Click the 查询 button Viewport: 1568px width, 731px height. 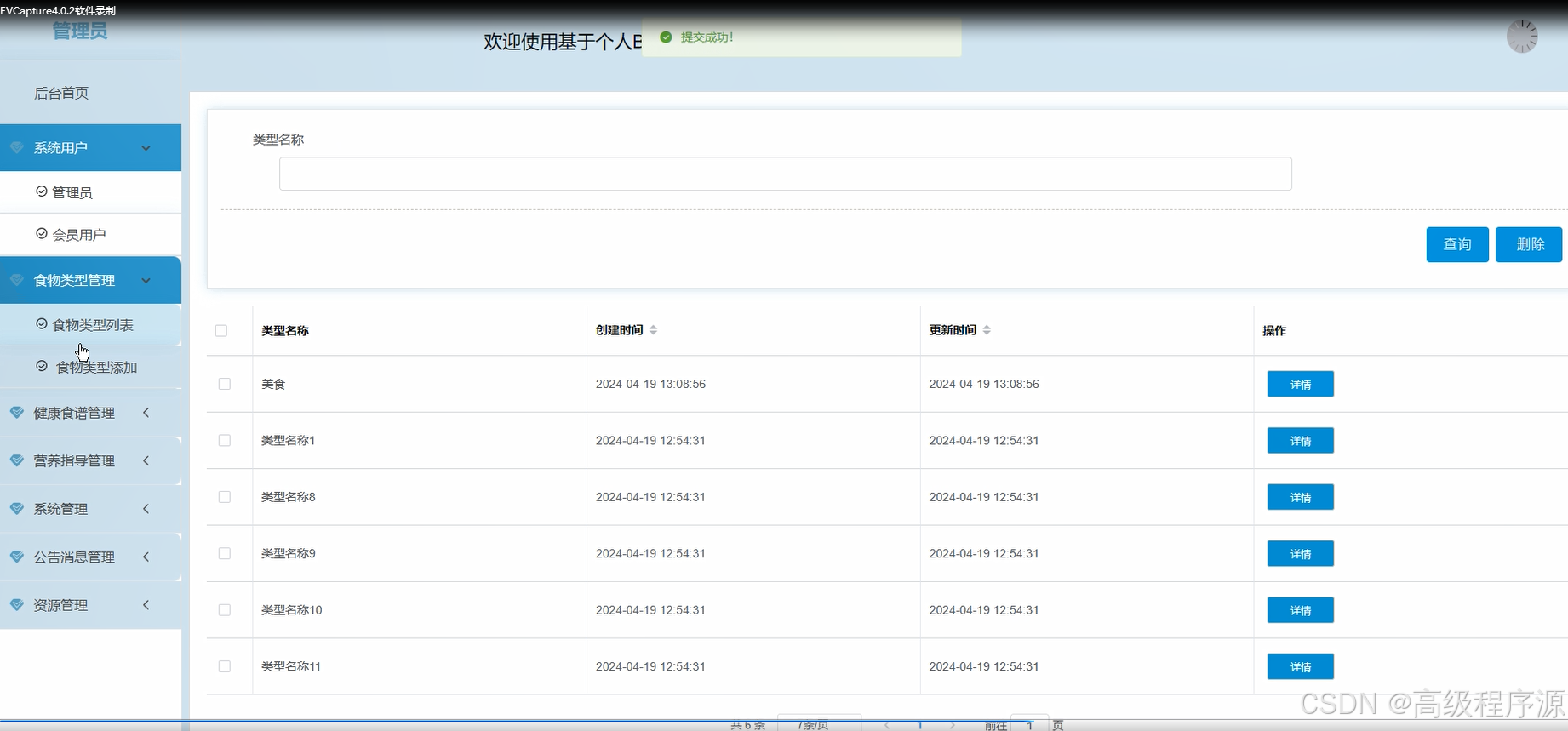[x=1457, y=244]
